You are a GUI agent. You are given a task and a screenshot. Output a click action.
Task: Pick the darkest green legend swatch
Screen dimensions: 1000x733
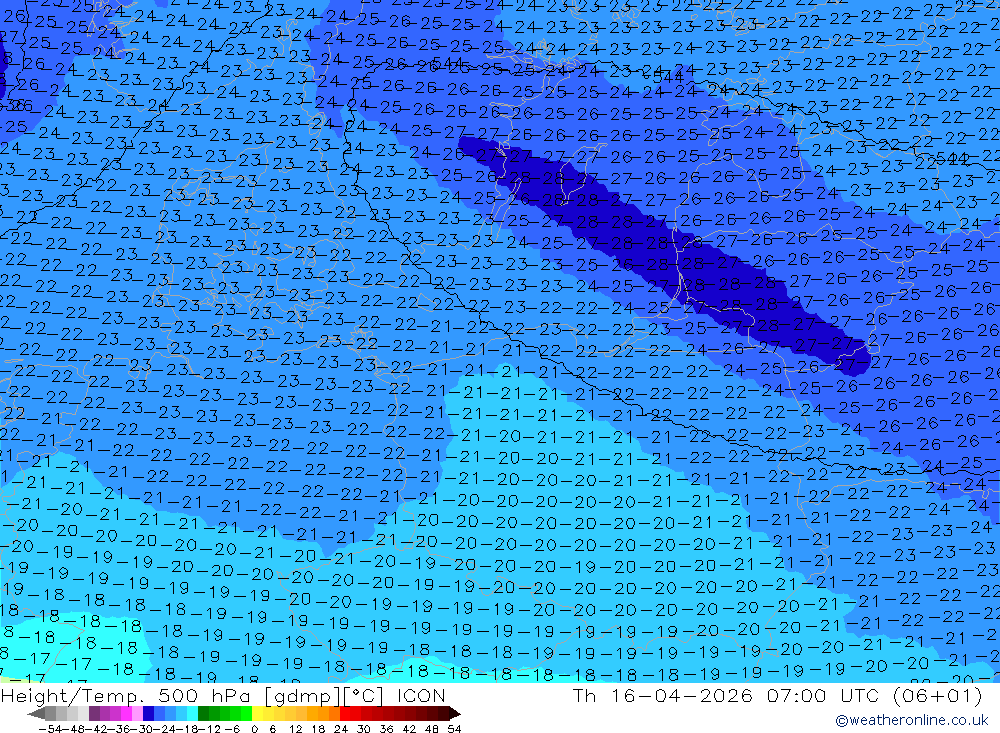(203, 714)
